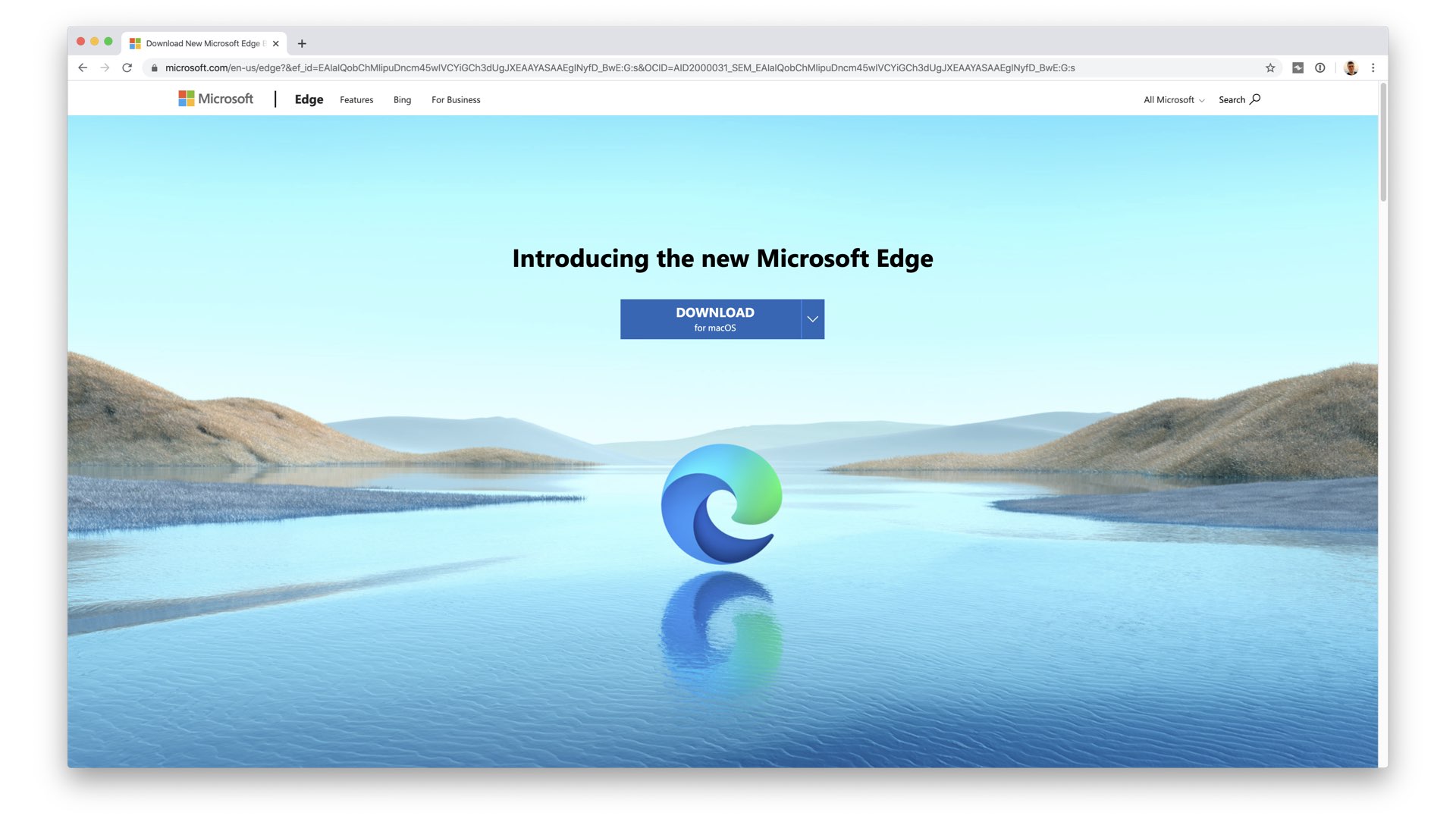Open the Bing navigation link
This screenshot has width=1456, height=819.
[402, 99]
